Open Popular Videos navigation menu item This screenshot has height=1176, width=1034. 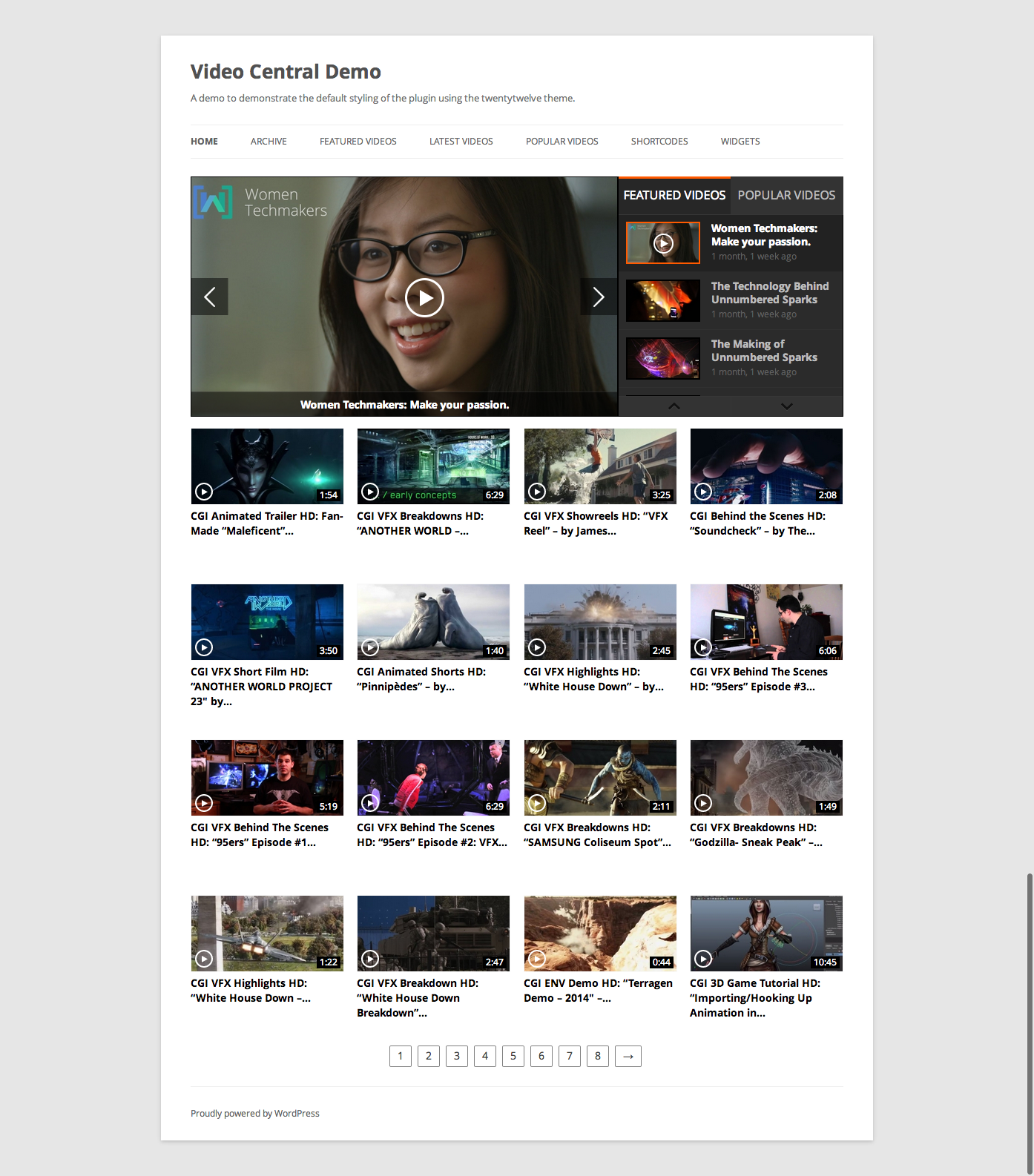tap(562, 142)
